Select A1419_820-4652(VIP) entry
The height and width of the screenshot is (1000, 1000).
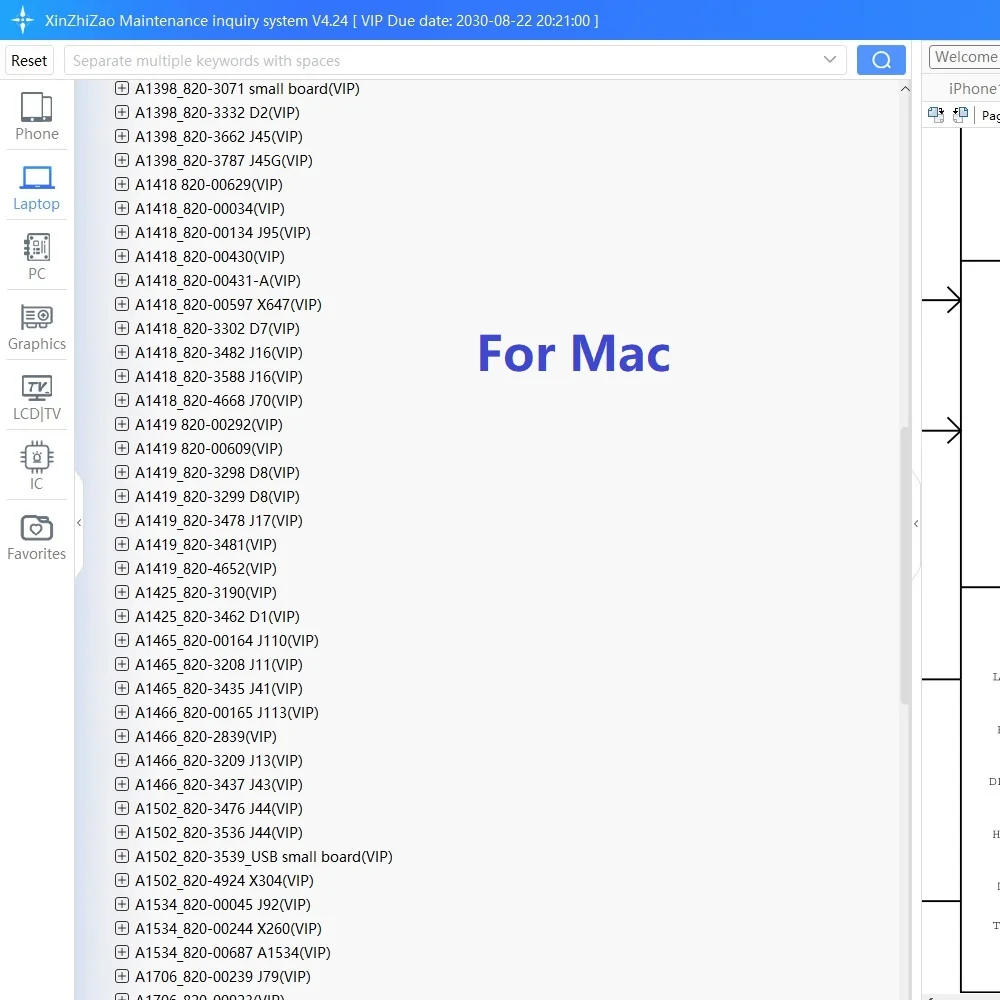pyautogui.click(x=205, y=569)
